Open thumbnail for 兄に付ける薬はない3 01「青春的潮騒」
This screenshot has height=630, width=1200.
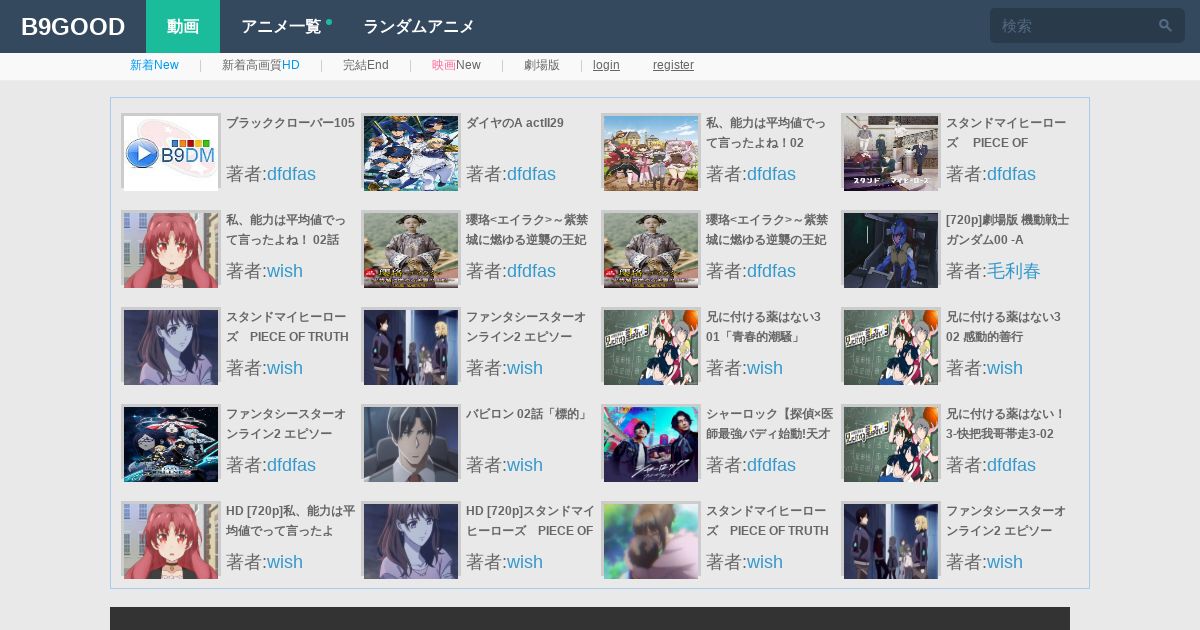651,346
